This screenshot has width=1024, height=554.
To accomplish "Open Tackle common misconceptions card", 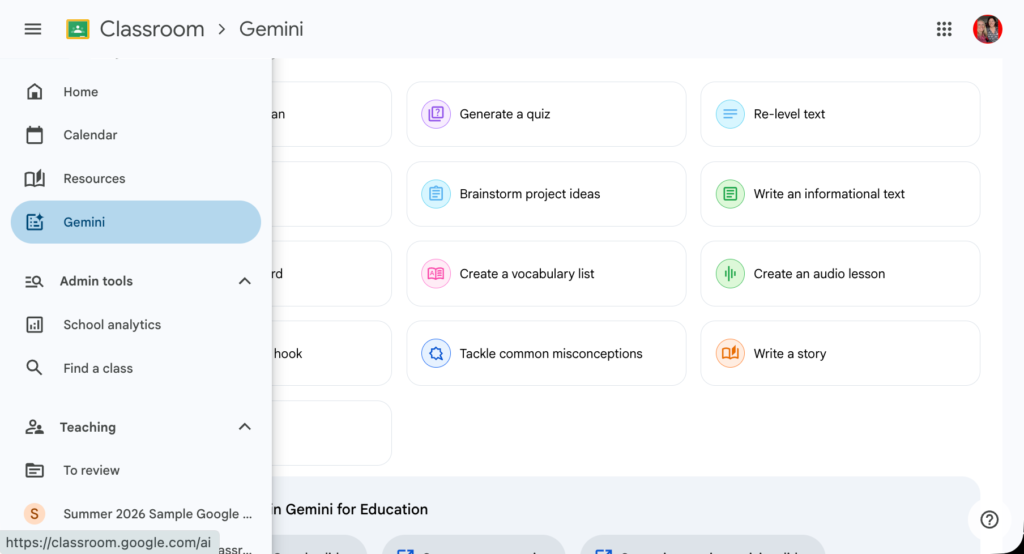I will coord(547,353).
